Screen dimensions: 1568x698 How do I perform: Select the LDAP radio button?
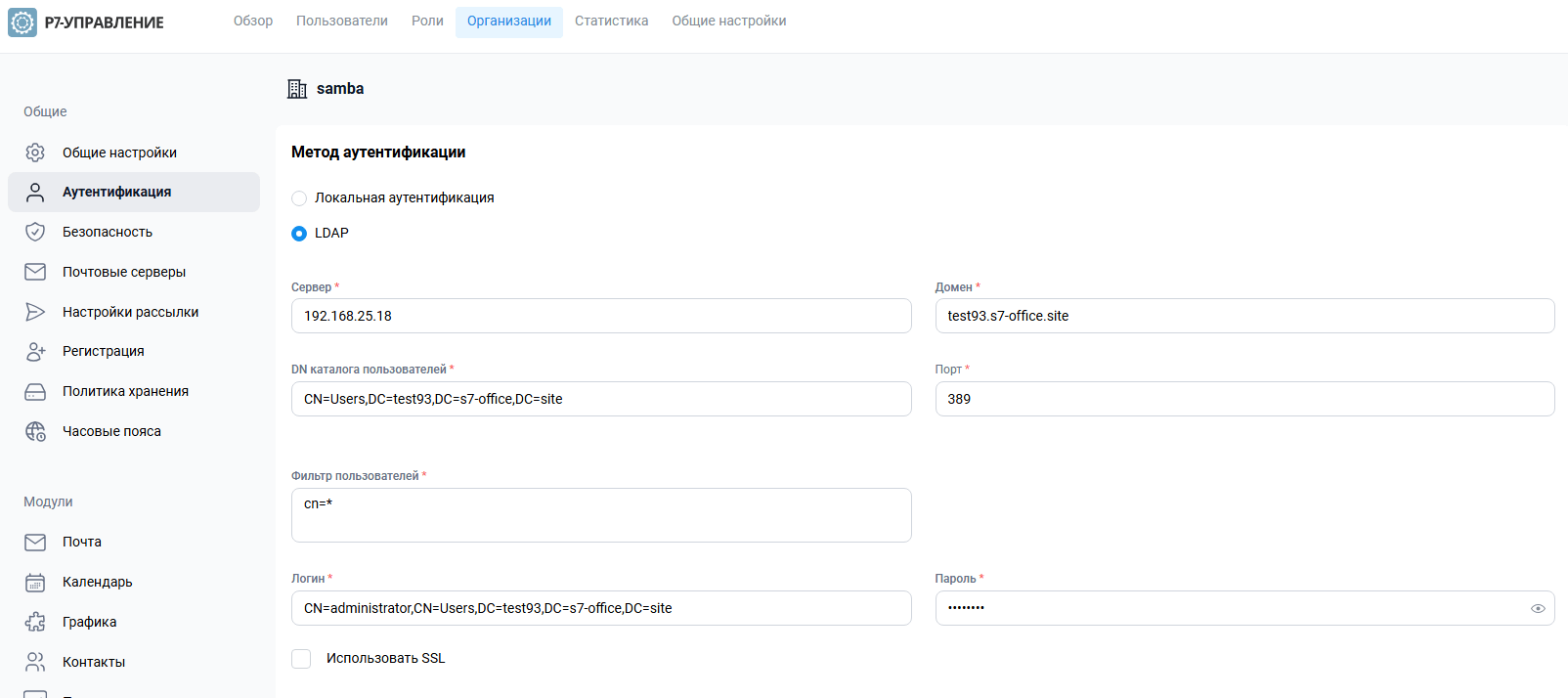299,234
